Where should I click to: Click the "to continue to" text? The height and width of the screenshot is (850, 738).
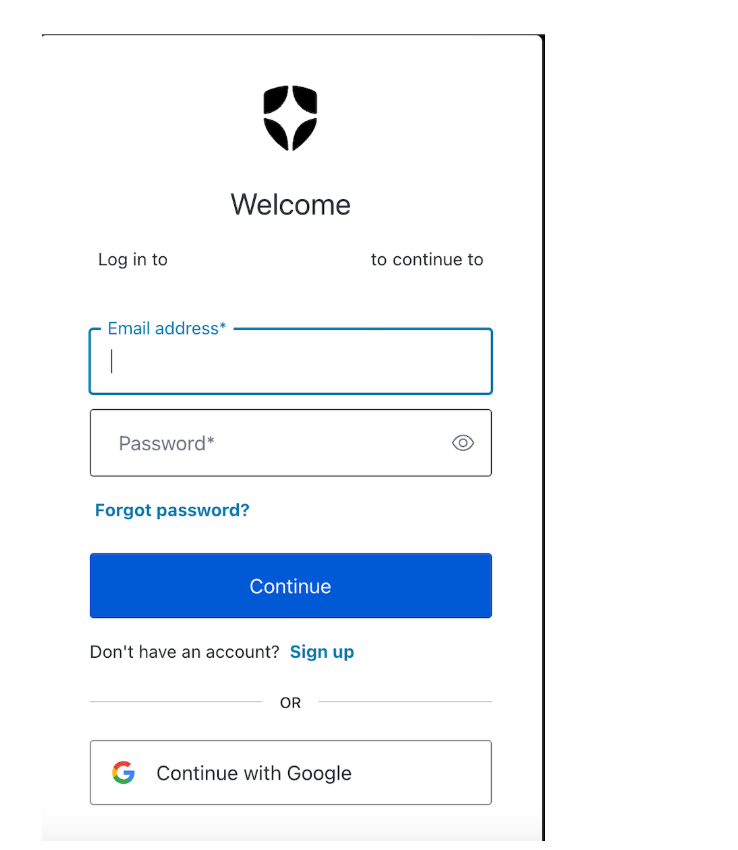coord(427,260)
